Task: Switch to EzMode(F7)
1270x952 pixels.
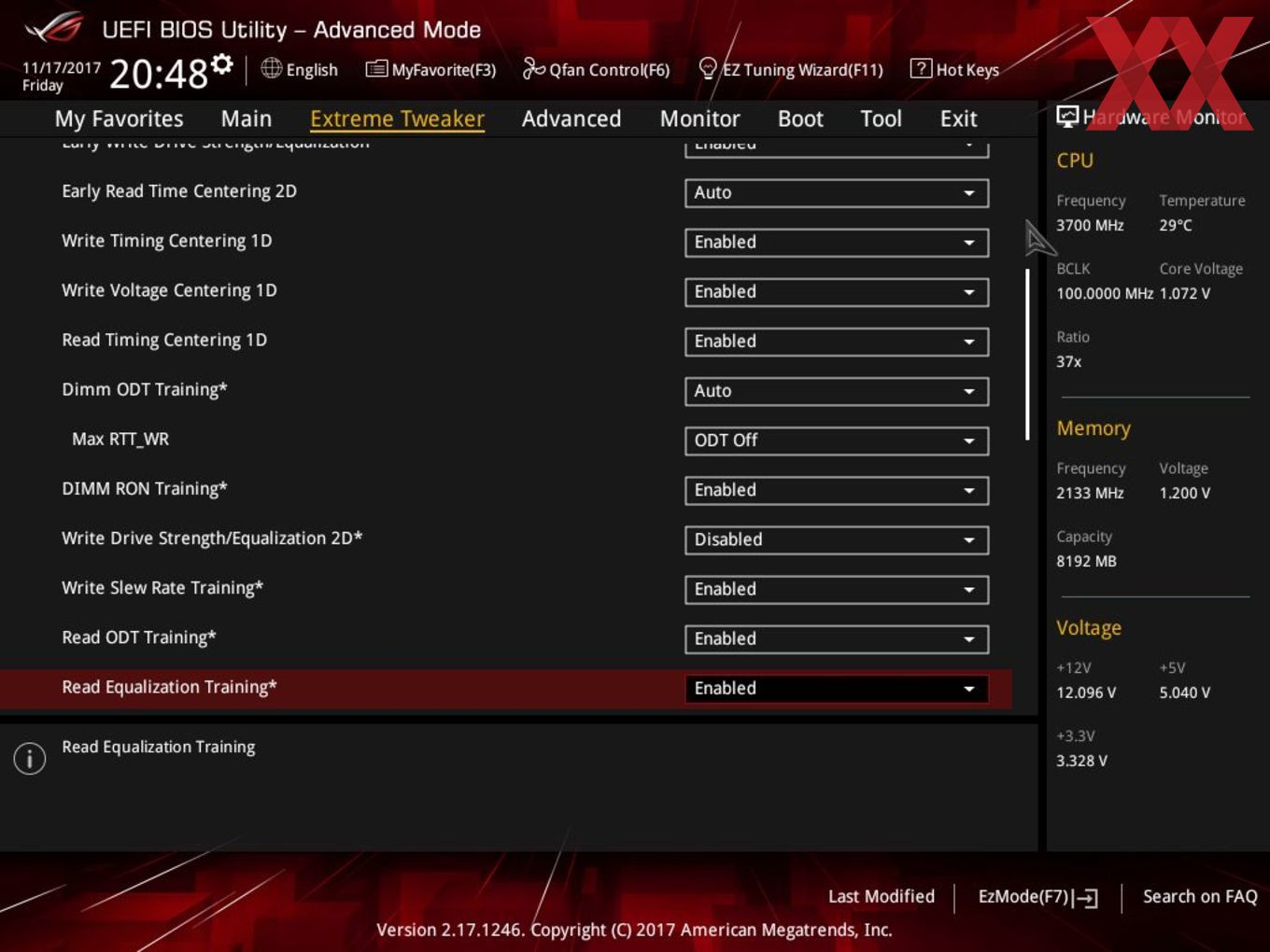Action: point(1037,897)
